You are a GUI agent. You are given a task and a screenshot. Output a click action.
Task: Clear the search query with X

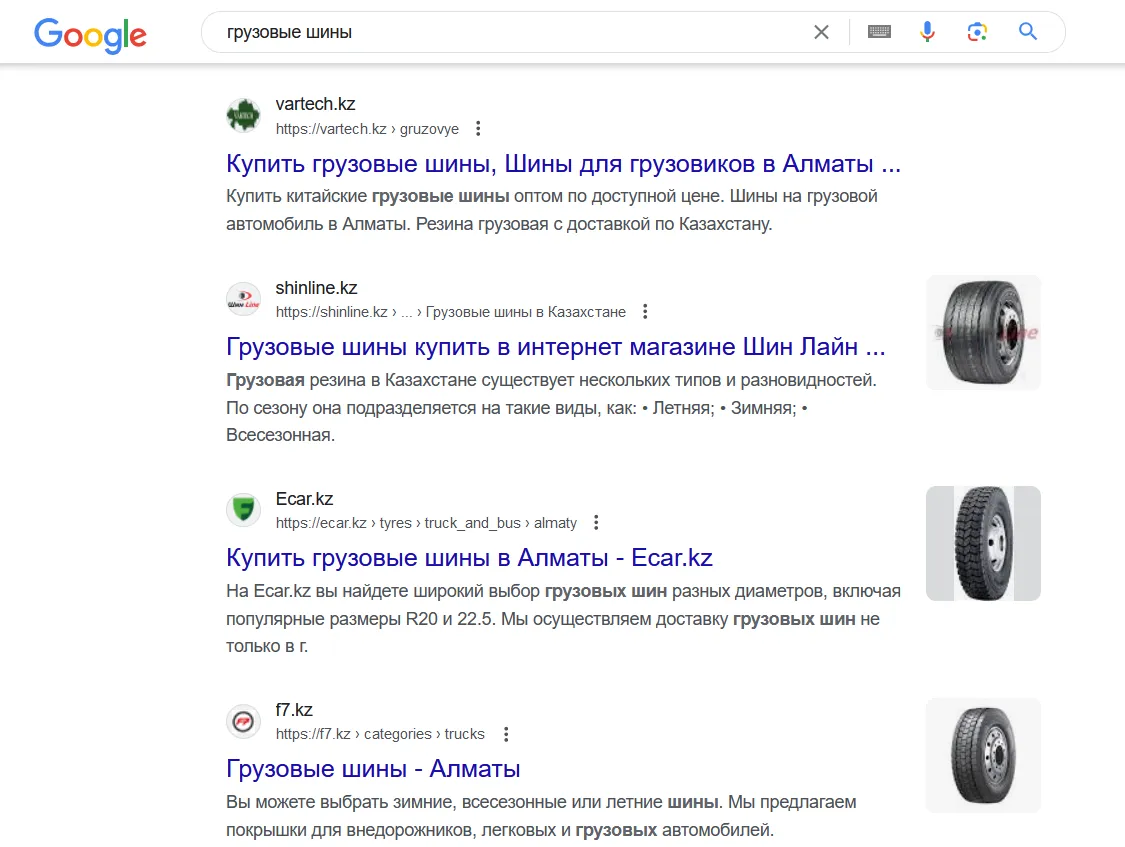pos(822,32)
